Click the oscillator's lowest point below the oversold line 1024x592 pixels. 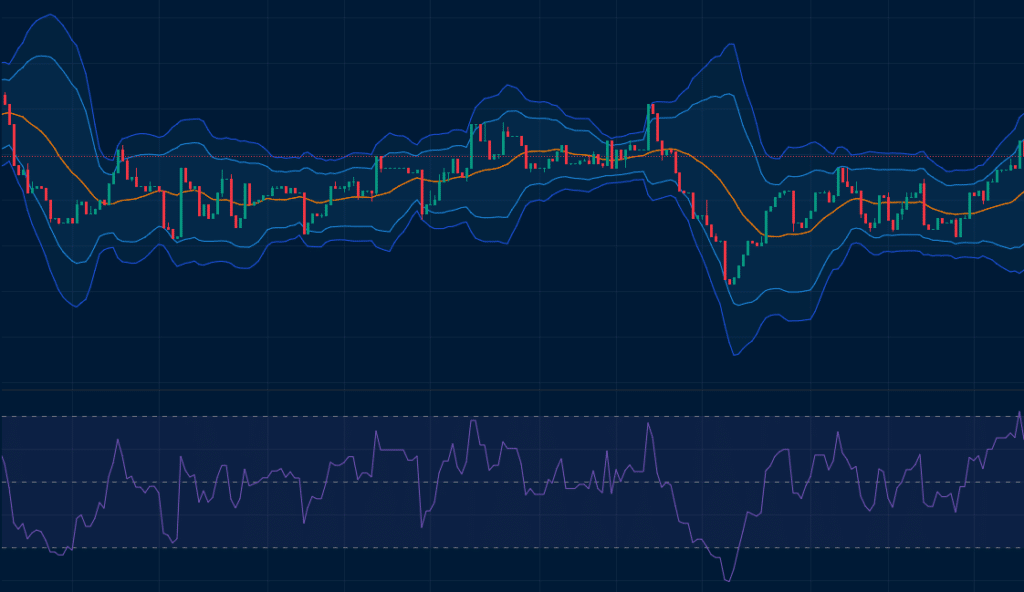click(728, 580)
